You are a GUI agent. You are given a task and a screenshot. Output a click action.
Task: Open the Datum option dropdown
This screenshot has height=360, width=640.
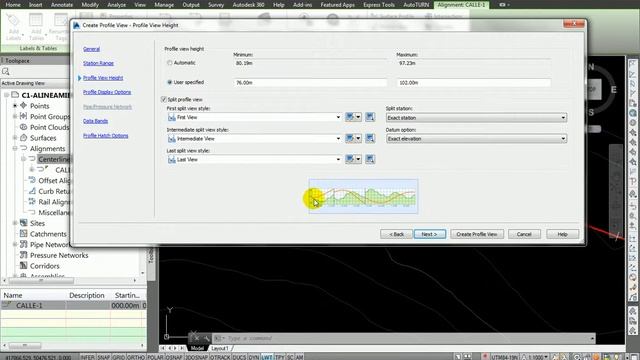click(476, 139)
